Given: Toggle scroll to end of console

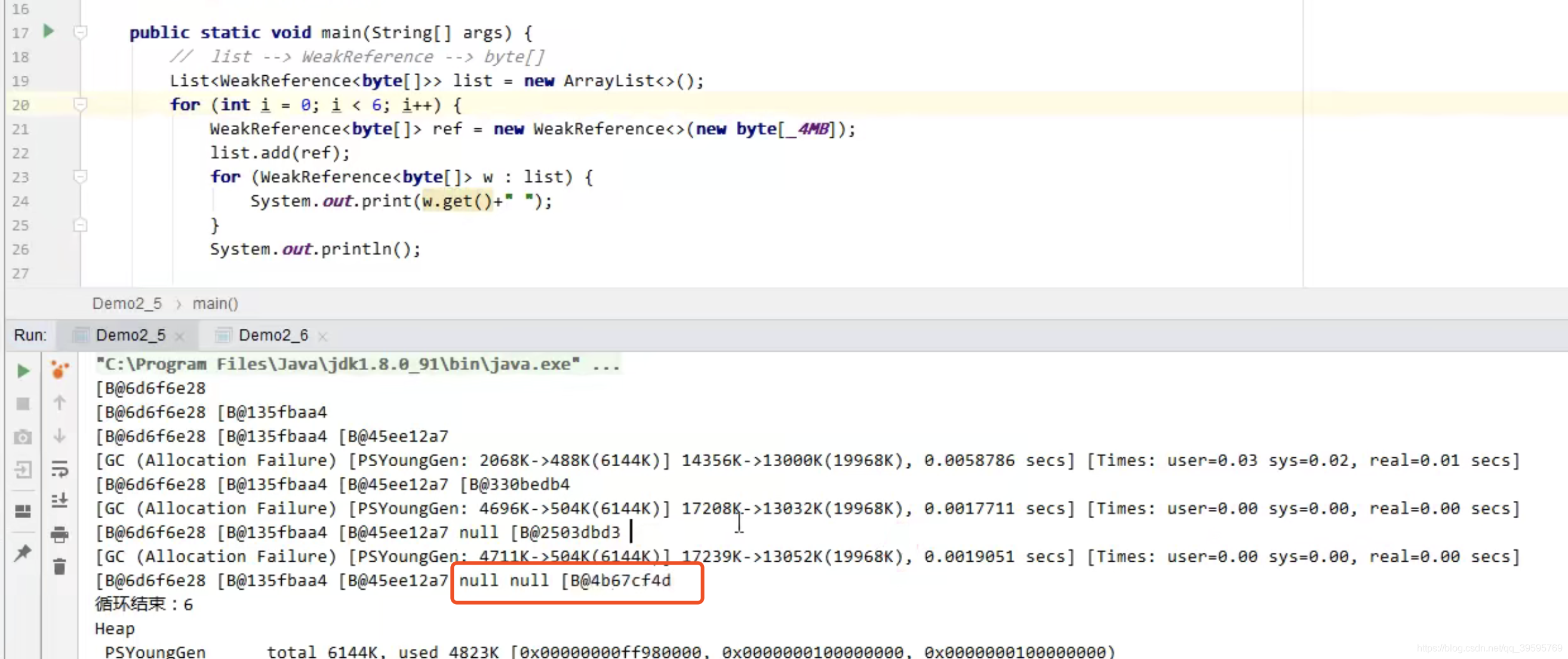Looking at the screenshot, I should coord(60,501).
